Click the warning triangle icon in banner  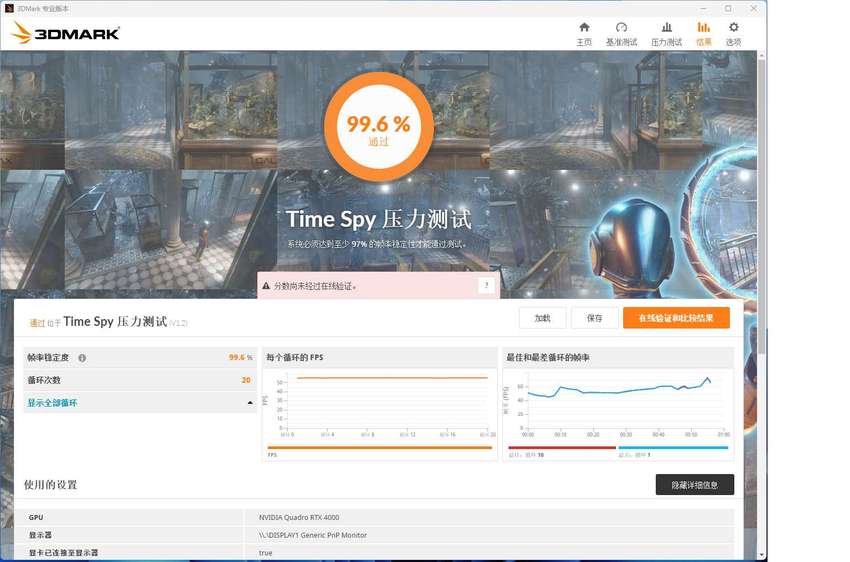coord(266,286)
